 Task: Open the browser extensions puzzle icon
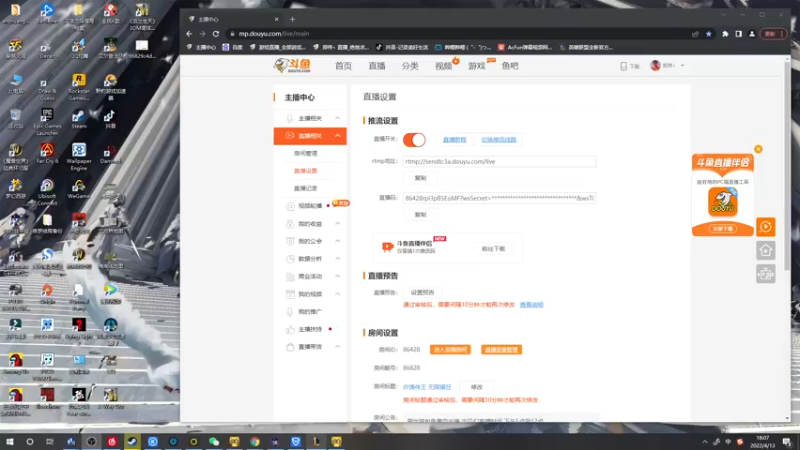pos(725,34)
